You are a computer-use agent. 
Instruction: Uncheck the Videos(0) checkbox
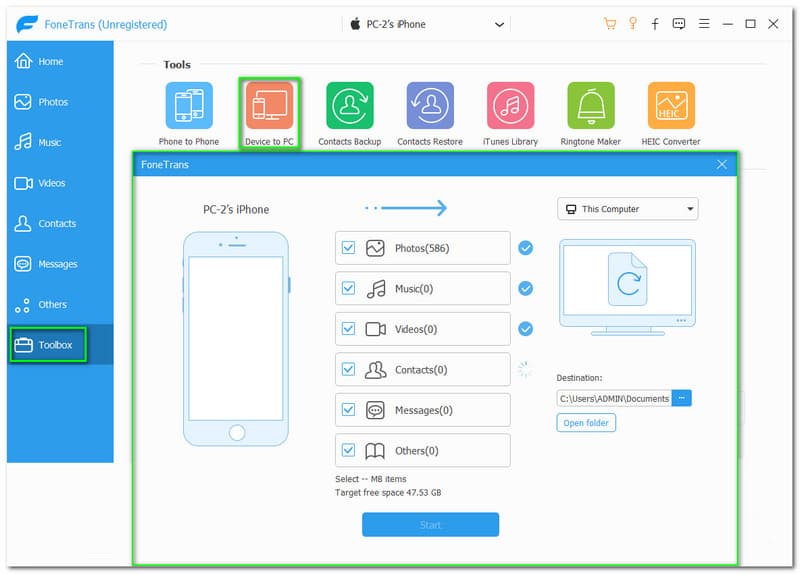click(348, 329)
